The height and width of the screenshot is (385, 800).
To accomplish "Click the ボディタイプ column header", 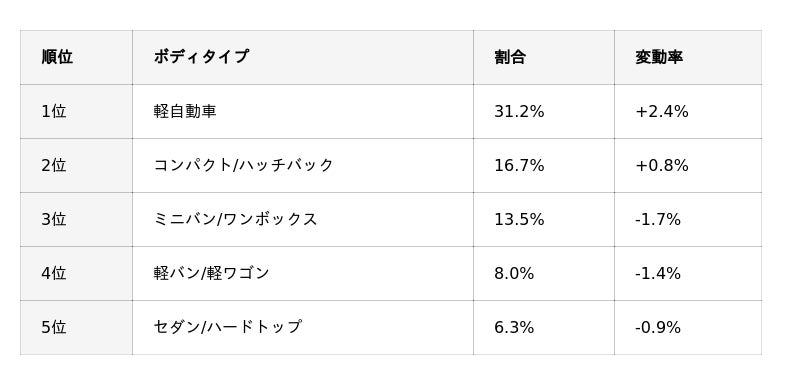I will (x=303, y=57).
